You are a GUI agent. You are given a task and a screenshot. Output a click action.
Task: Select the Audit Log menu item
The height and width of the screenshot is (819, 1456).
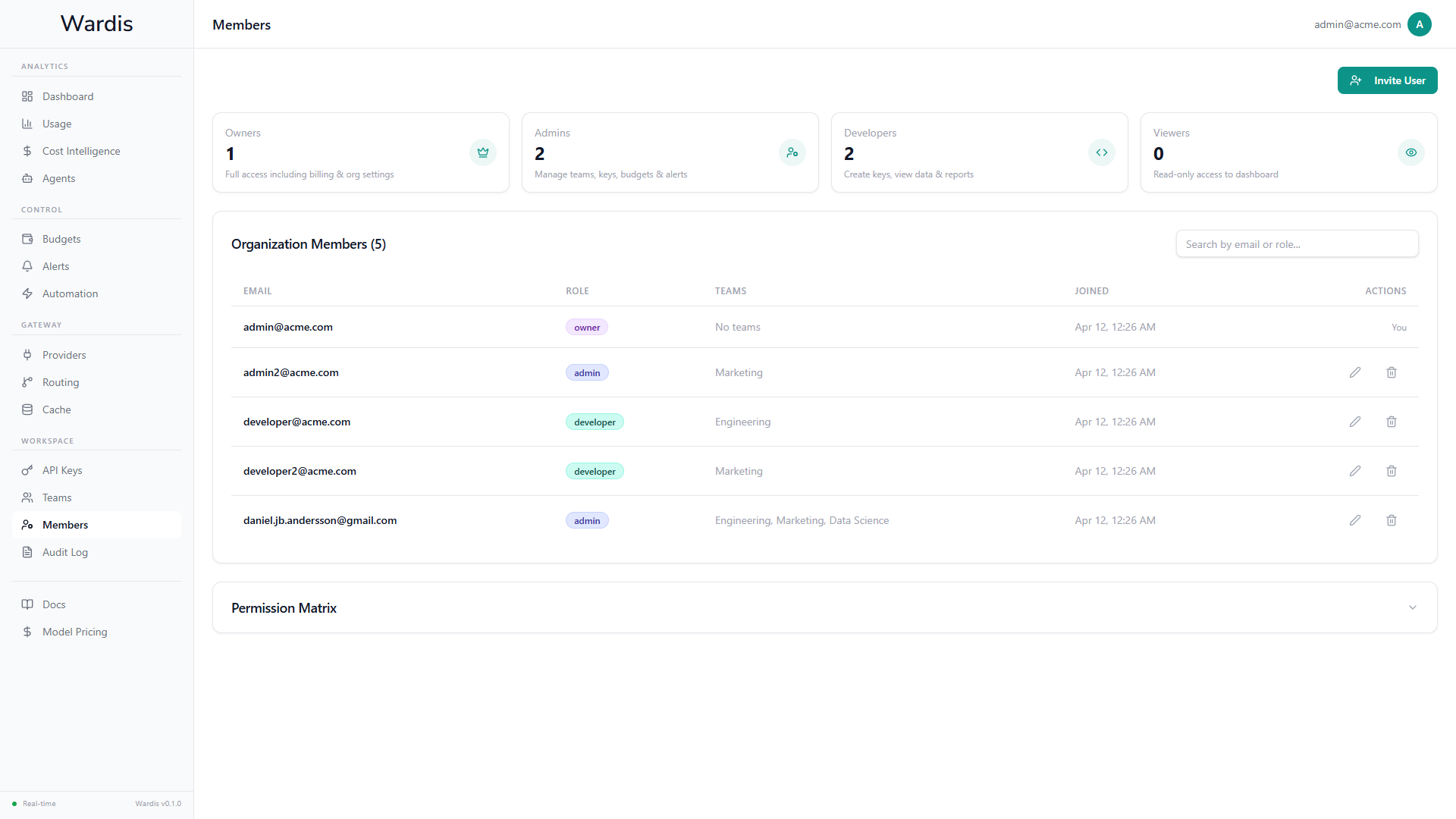click(96, 552)
